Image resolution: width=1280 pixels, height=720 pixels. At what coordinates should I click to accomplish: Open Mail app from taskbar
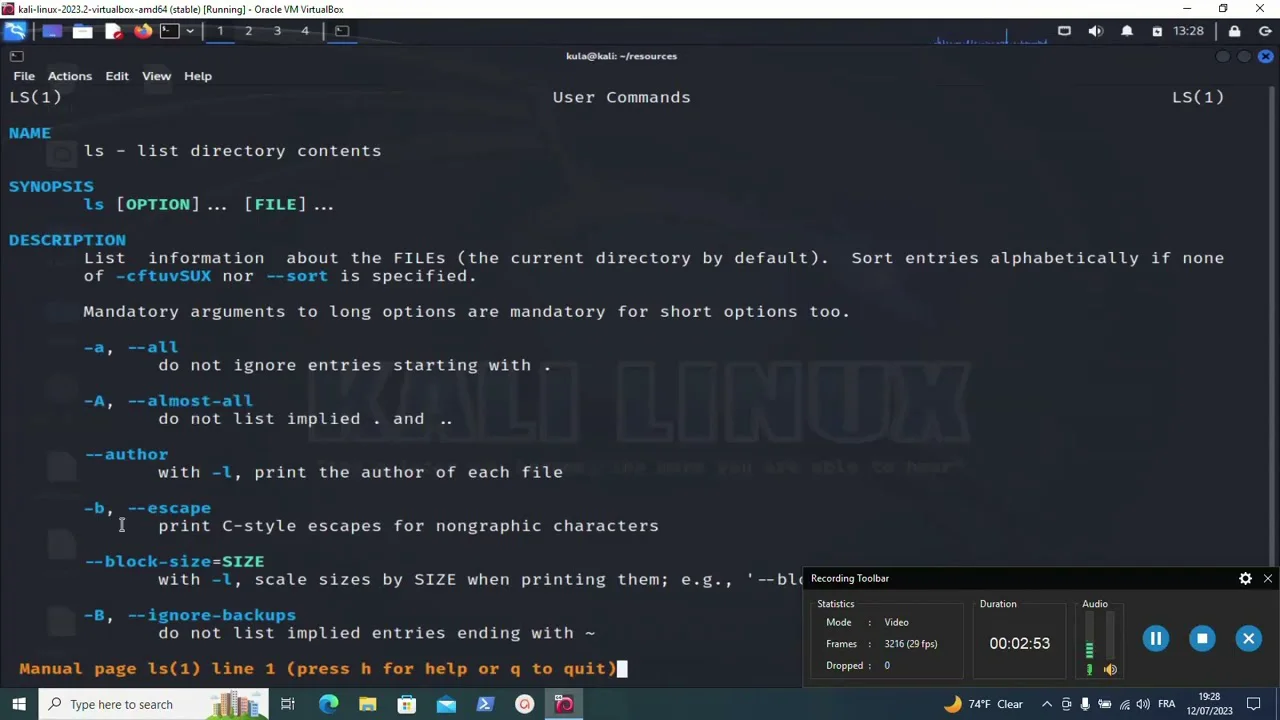pos(446,704)
